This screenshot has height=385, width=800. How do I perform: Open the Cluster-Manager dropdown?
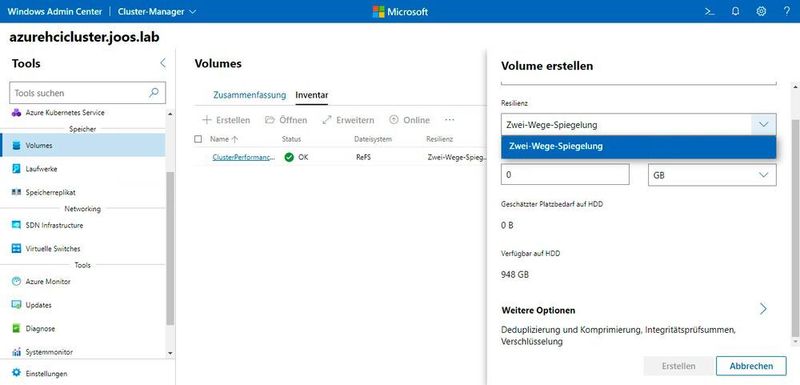click(157, 11)
